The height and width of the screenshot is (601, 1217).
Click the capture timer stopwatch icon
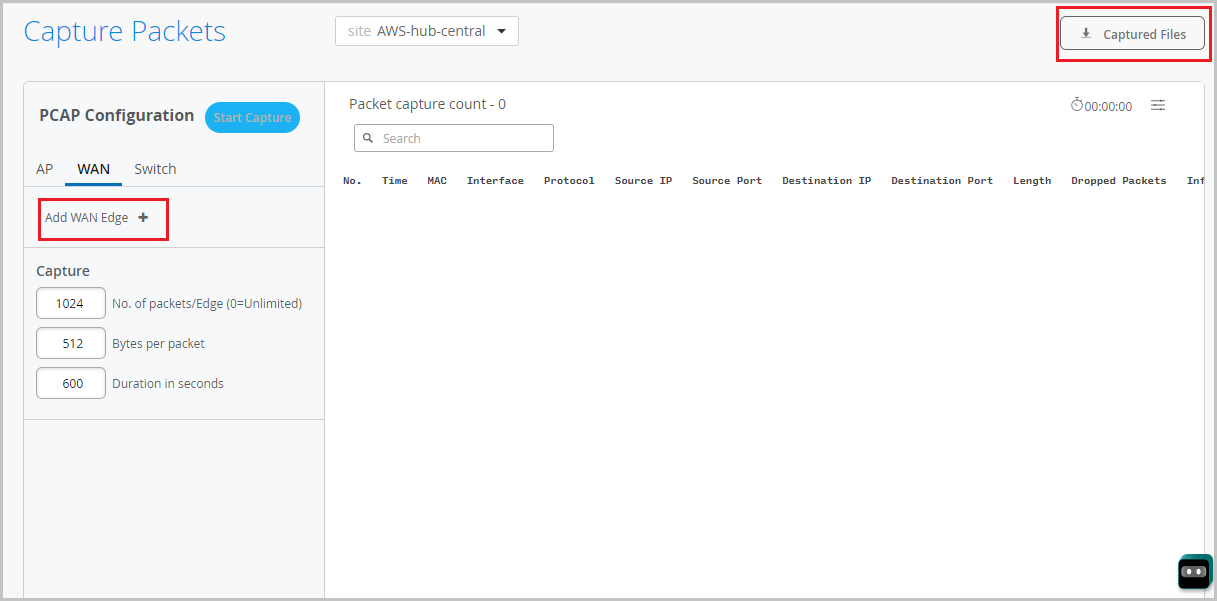pos(1077,105)
